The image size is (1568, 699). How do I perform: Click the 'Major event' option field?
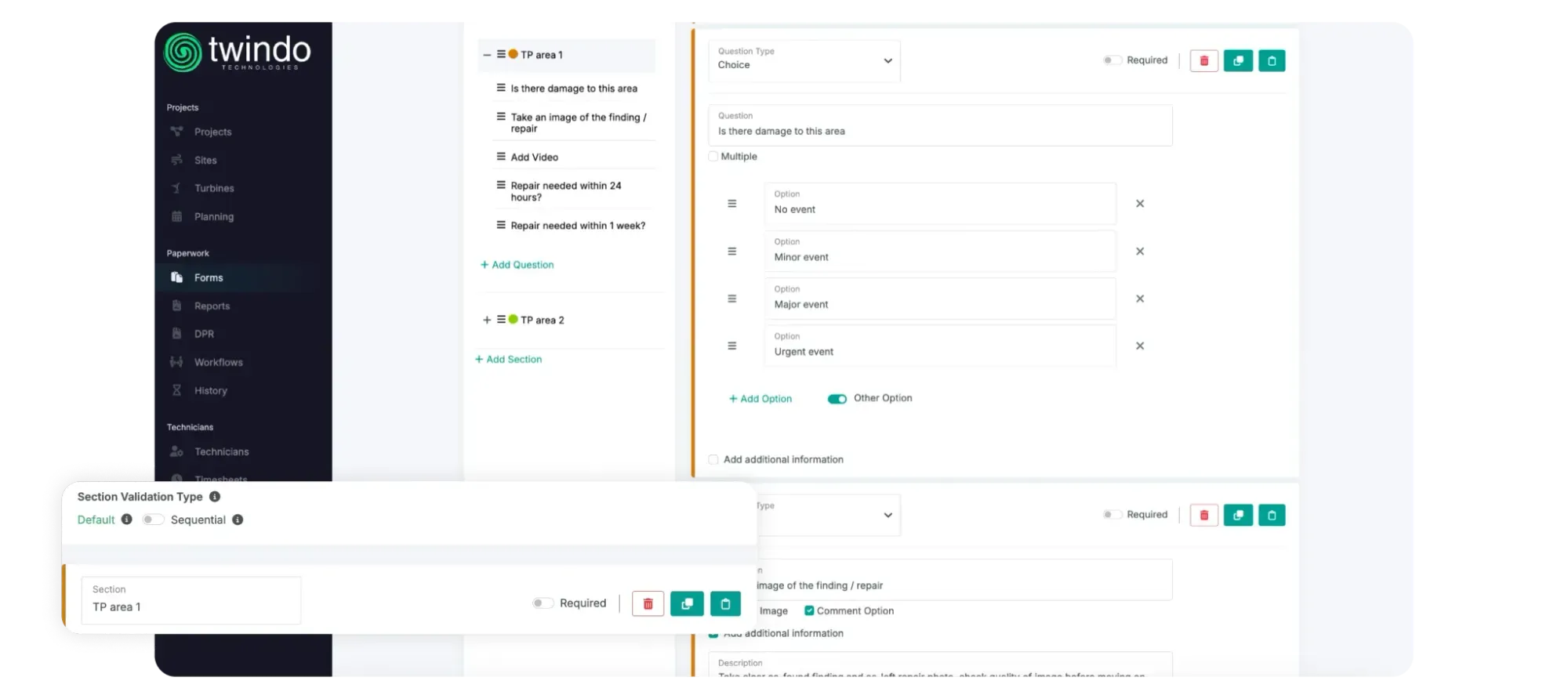pyautogui.click(x=940, y=299)
